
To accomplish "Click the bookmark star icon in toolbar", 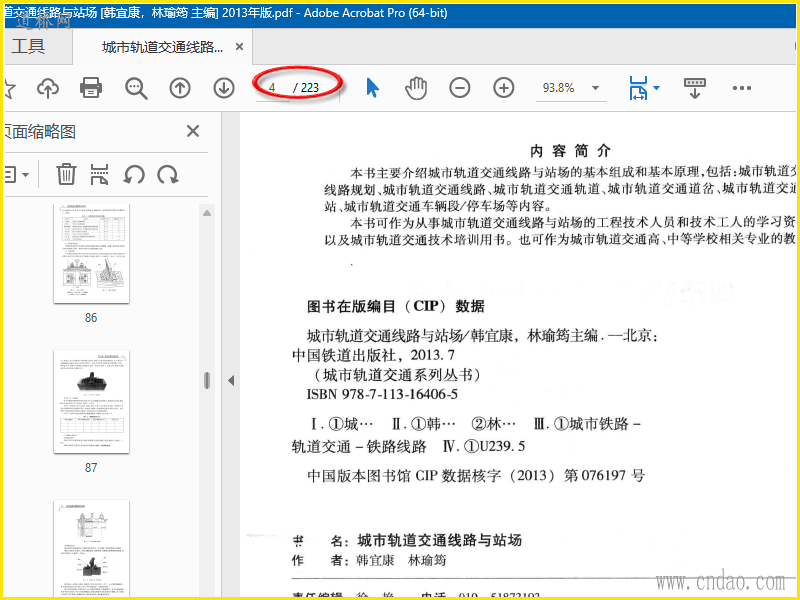I will [10, 89].
